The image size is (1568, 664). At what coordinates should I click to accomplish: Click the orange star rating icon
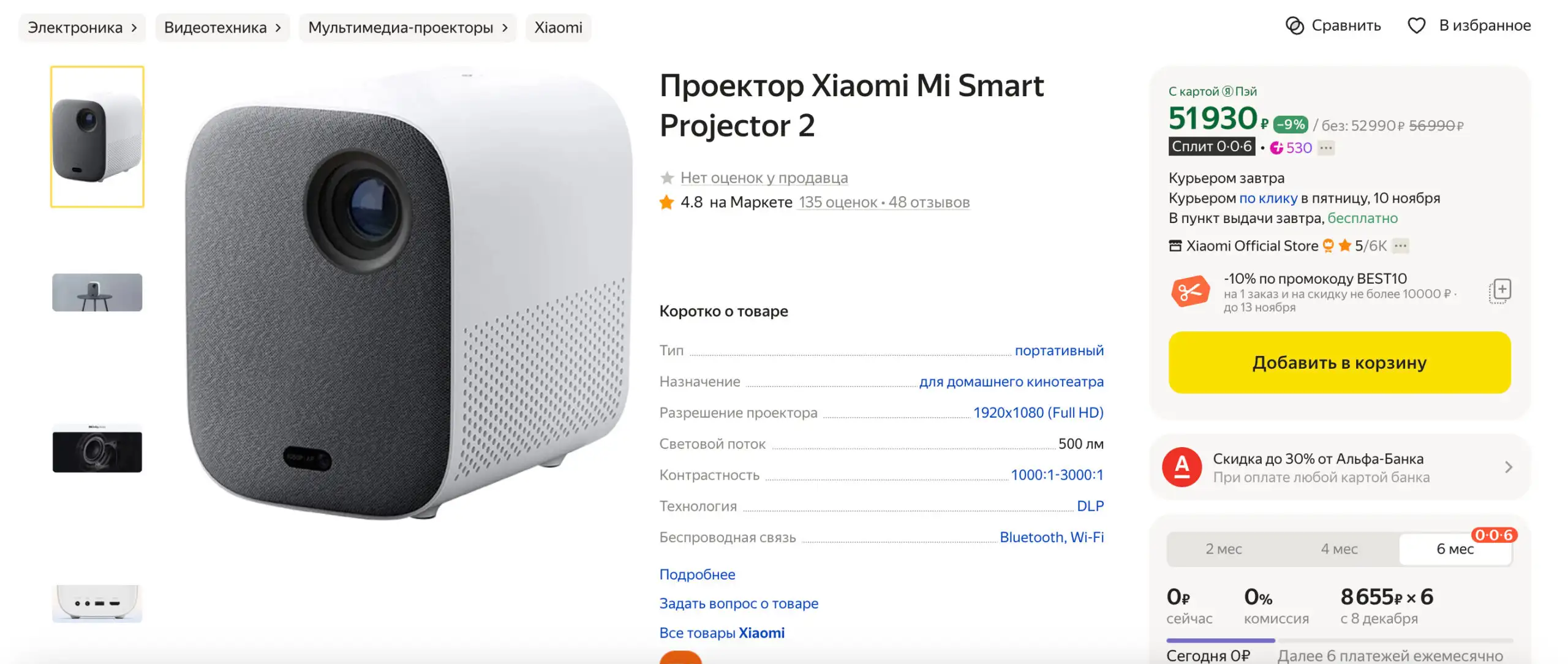[666, 202]
